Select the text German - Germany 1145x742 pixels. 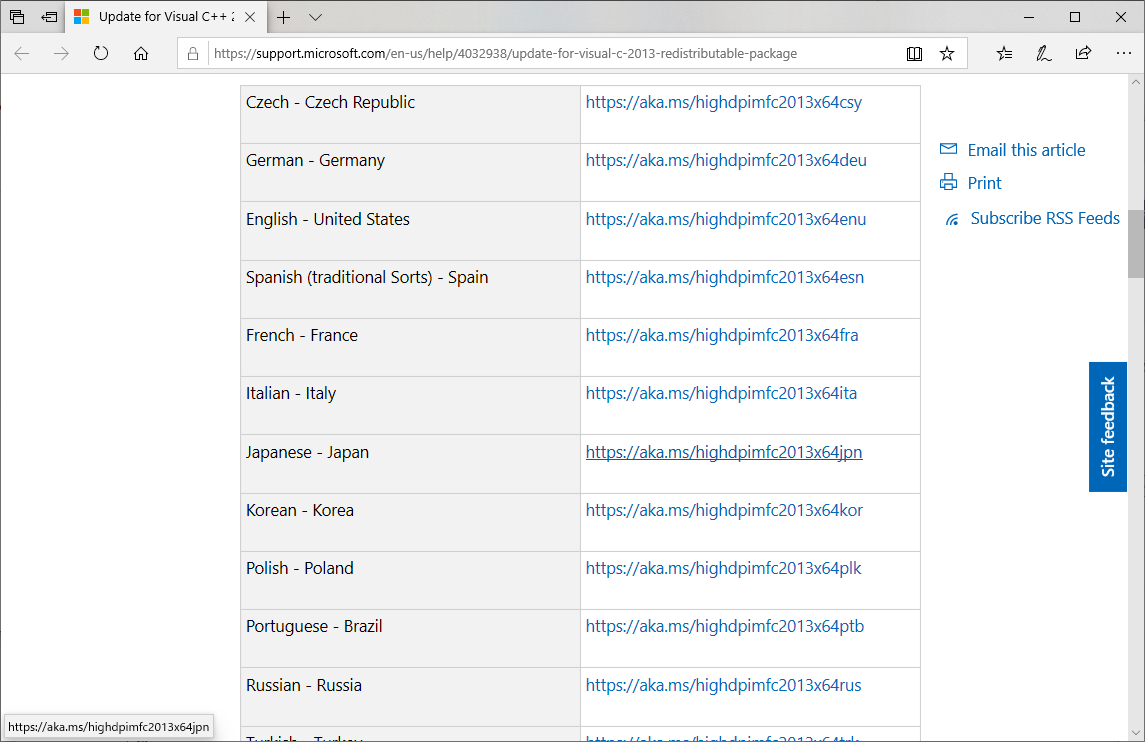pyautogui.click(x=315, y=160)
